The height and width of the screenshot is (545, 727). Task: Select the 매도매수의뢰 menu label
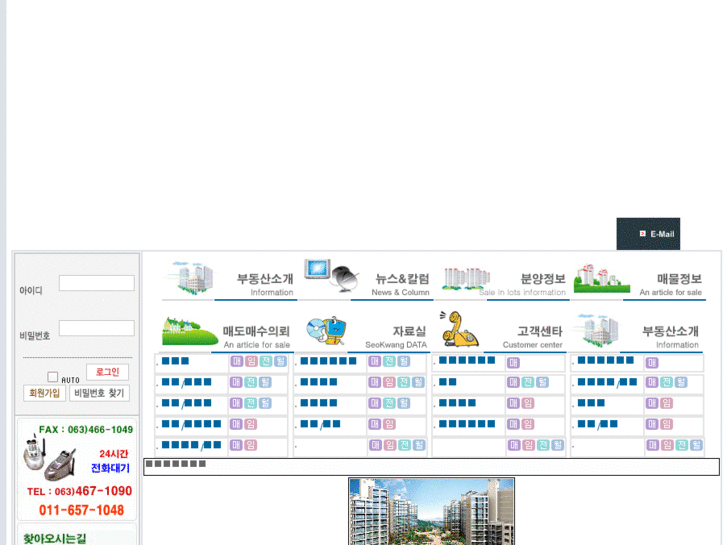coord(256,331)
